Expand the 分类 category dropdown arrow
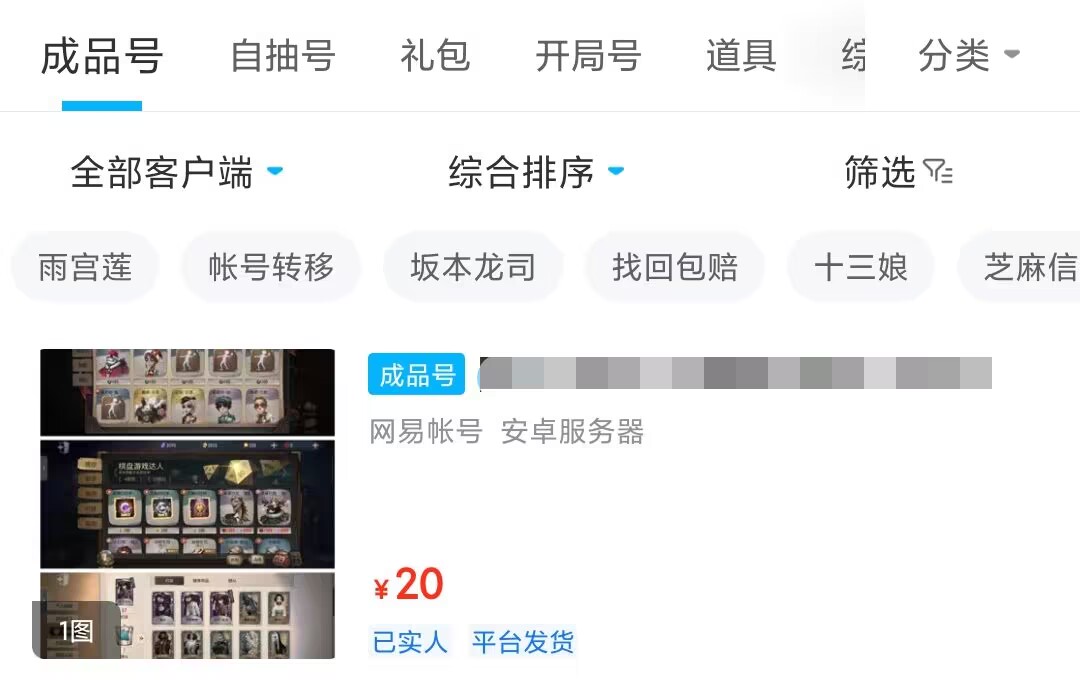1080x680 pixels. (1011, 54)
